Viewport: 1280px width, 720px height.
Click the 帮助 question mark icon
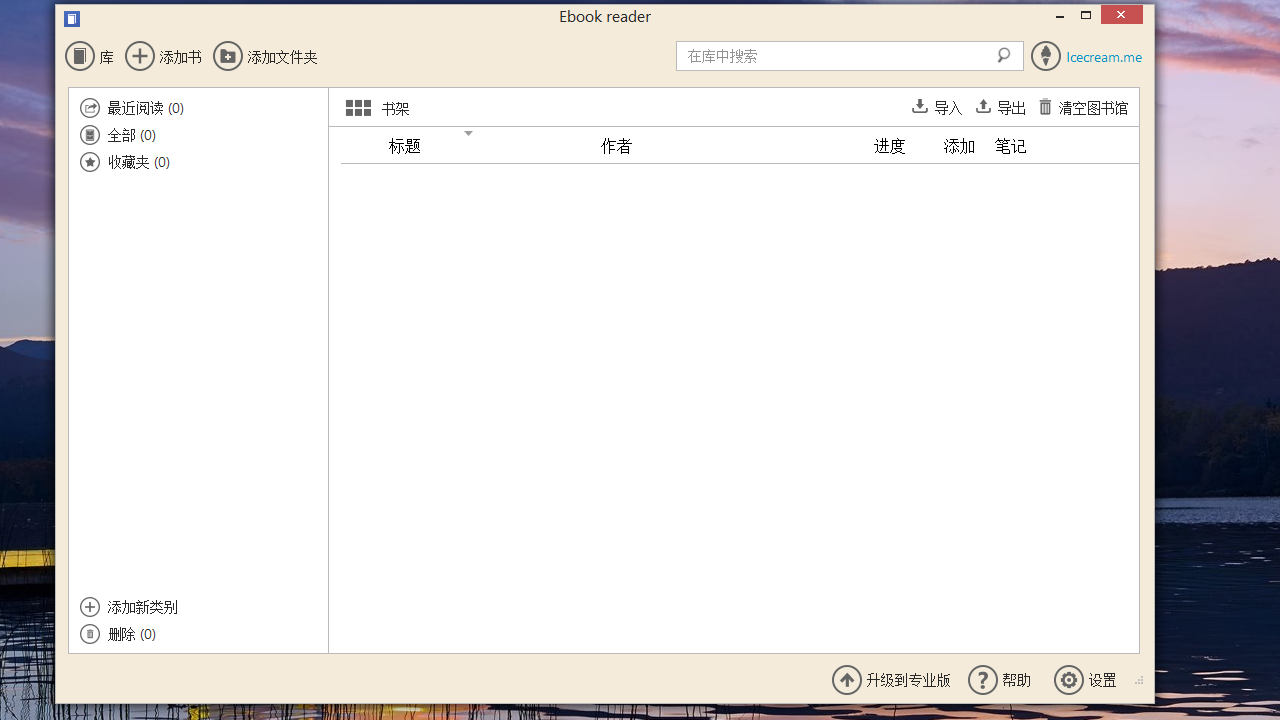click(x=983, y=679)
